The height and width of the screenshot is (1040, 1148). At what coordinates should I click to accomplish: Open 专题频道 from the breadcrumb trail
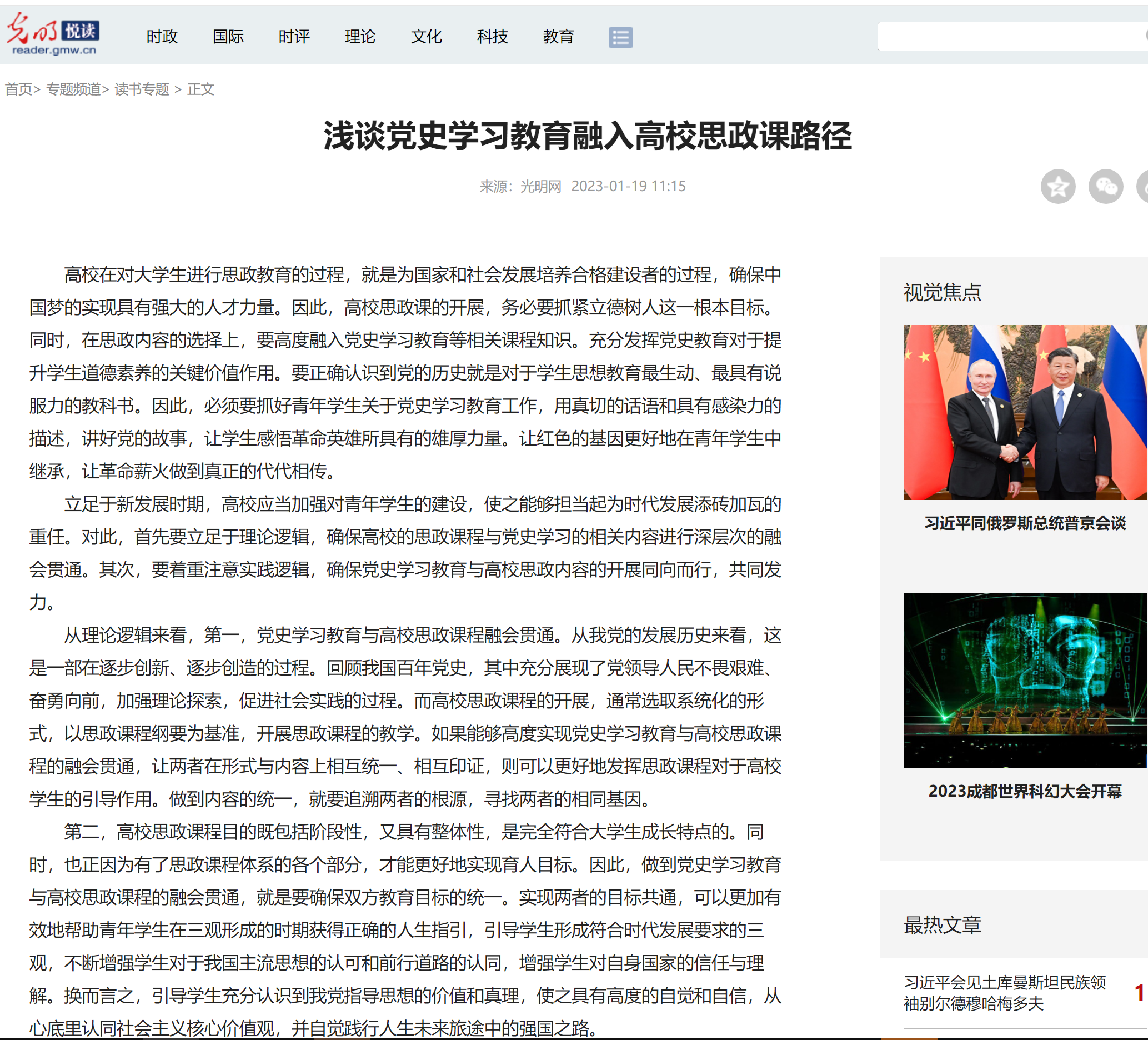[x=74, y=89]
